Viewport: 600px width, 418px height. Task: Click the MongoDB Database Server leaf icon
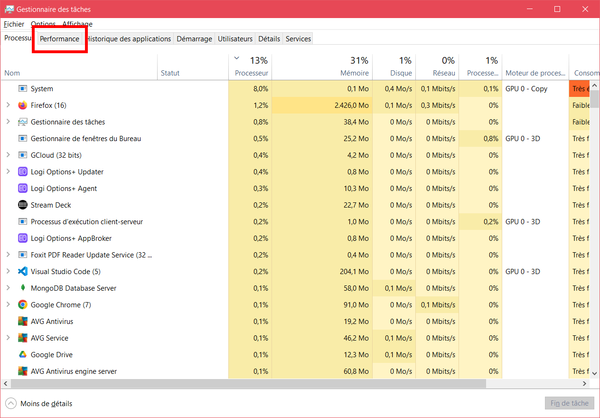[23, 288]
